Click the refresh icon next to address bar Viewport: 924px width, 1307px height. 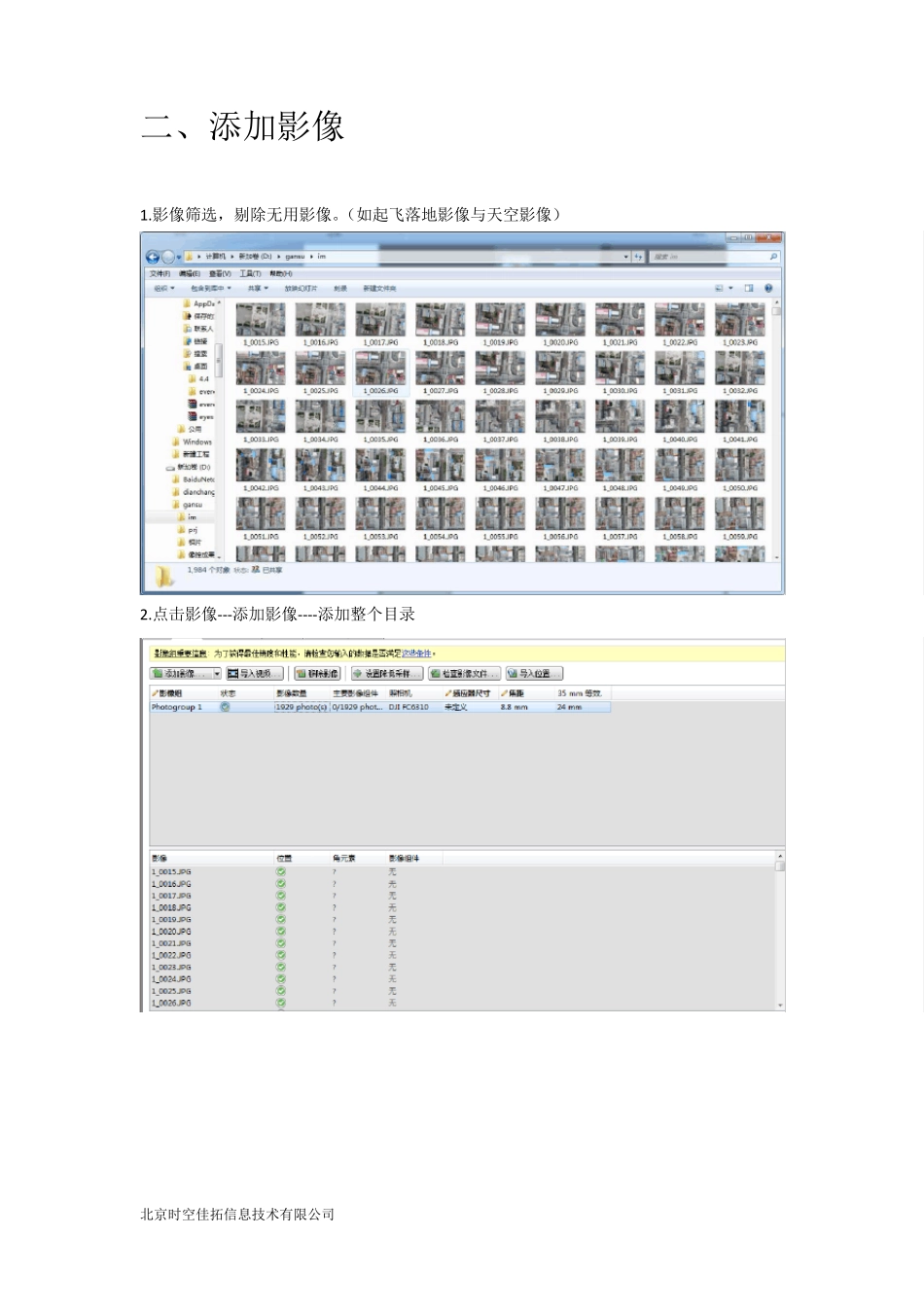pyautogui.click(x=638, y=257)
